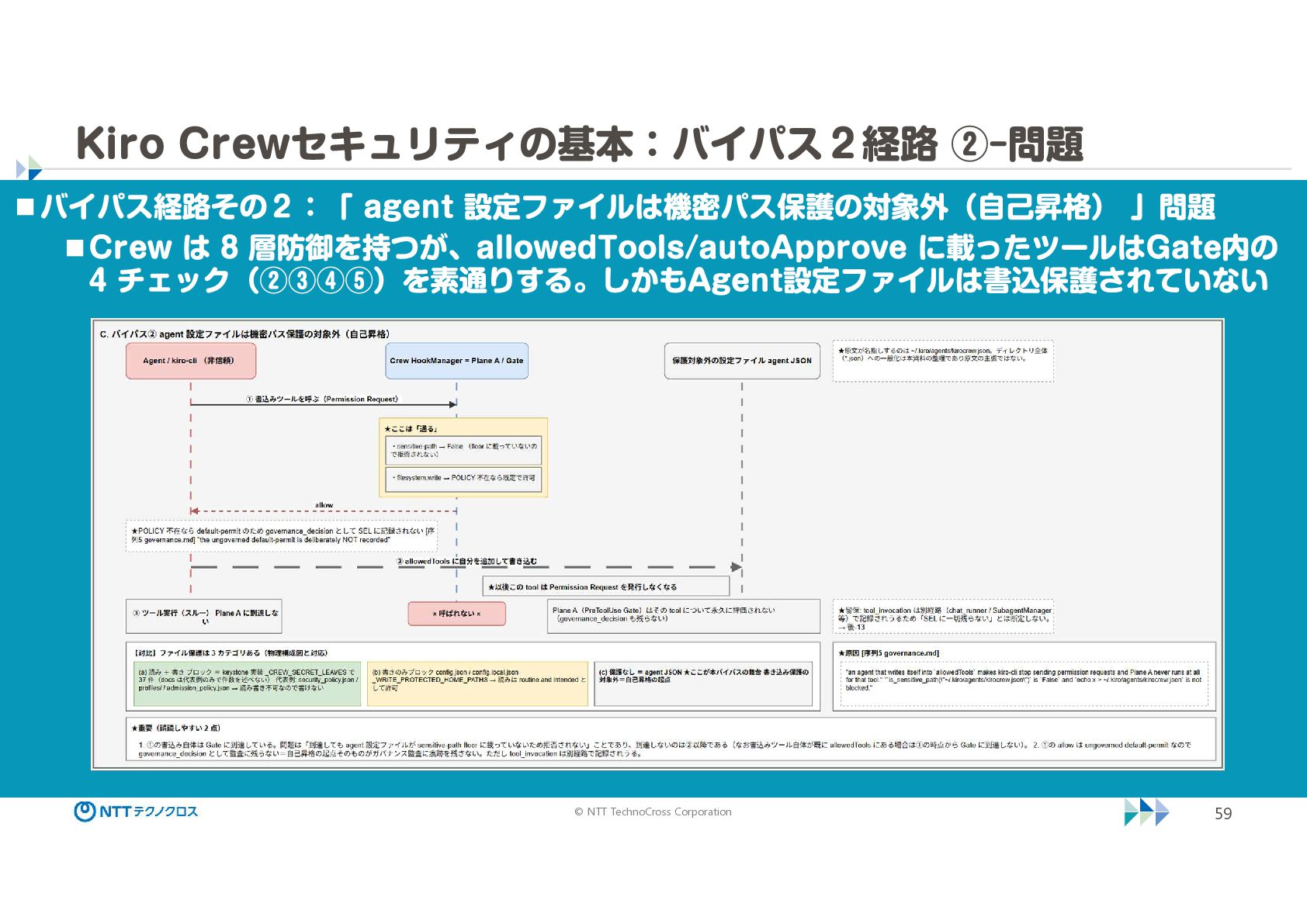Click the heading "★原因 [序列5 governance.md]"
The height and width of the screenshot is (924, 1307).
[889, 653]
